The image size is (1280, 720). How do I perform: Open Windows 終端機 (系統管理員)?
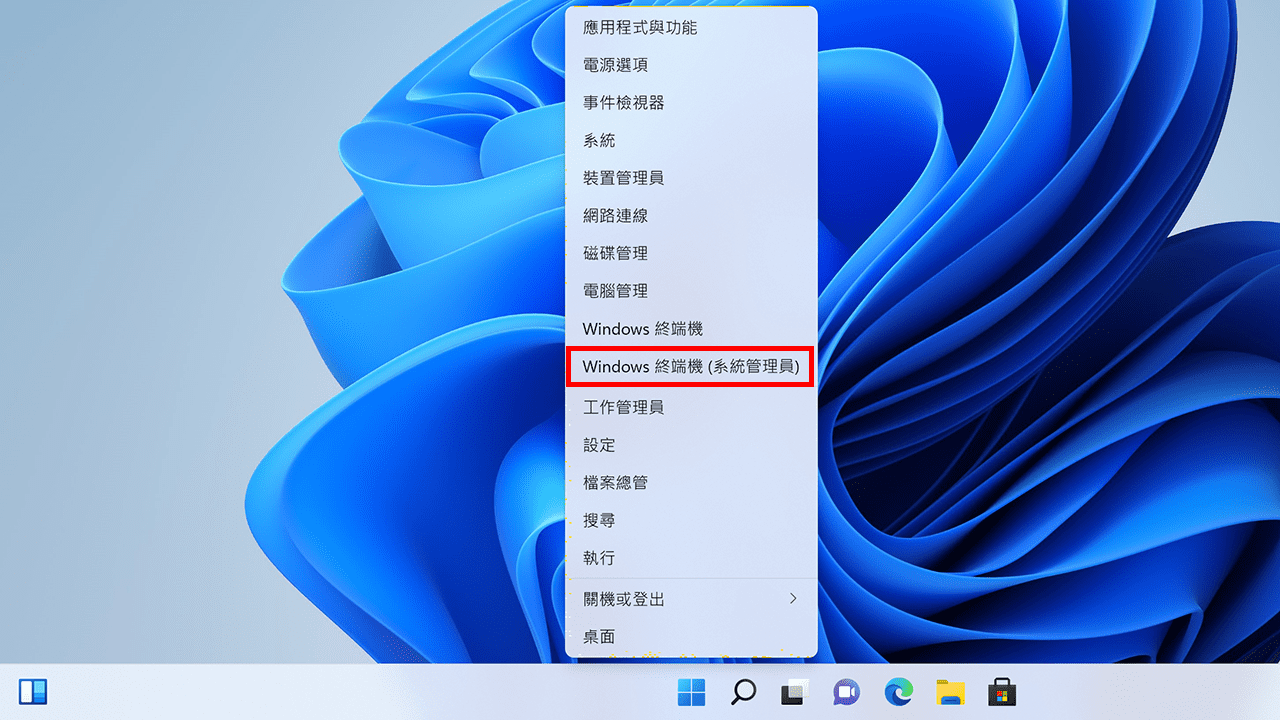pyautogui.click(x=691, y=367)
